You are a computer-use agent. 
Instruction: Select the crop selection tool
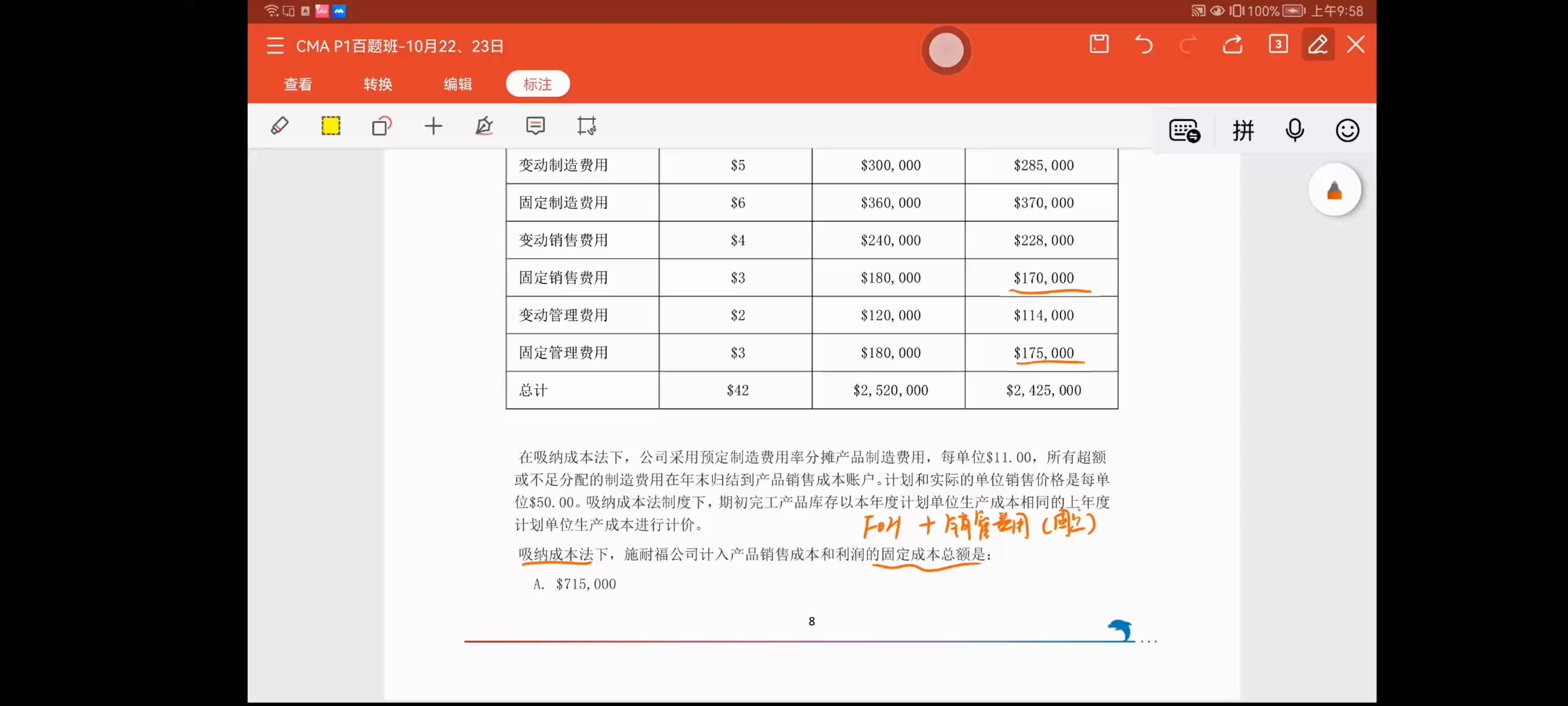point(586,126)
